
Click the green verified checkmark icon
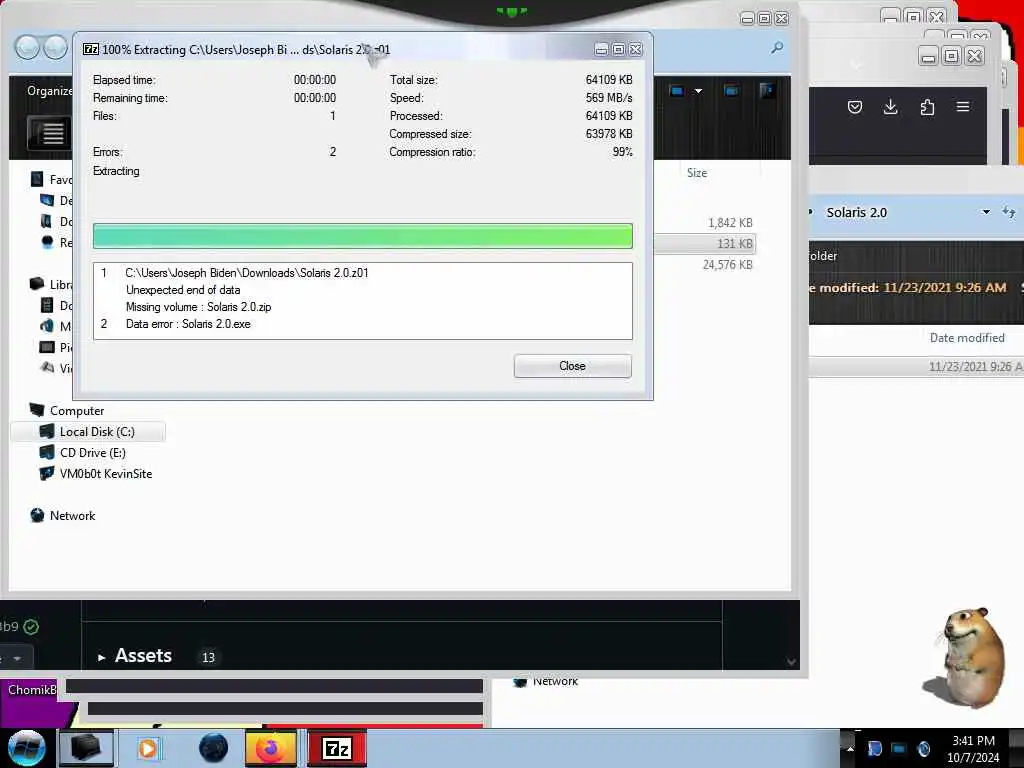click(x=31, y=627)
